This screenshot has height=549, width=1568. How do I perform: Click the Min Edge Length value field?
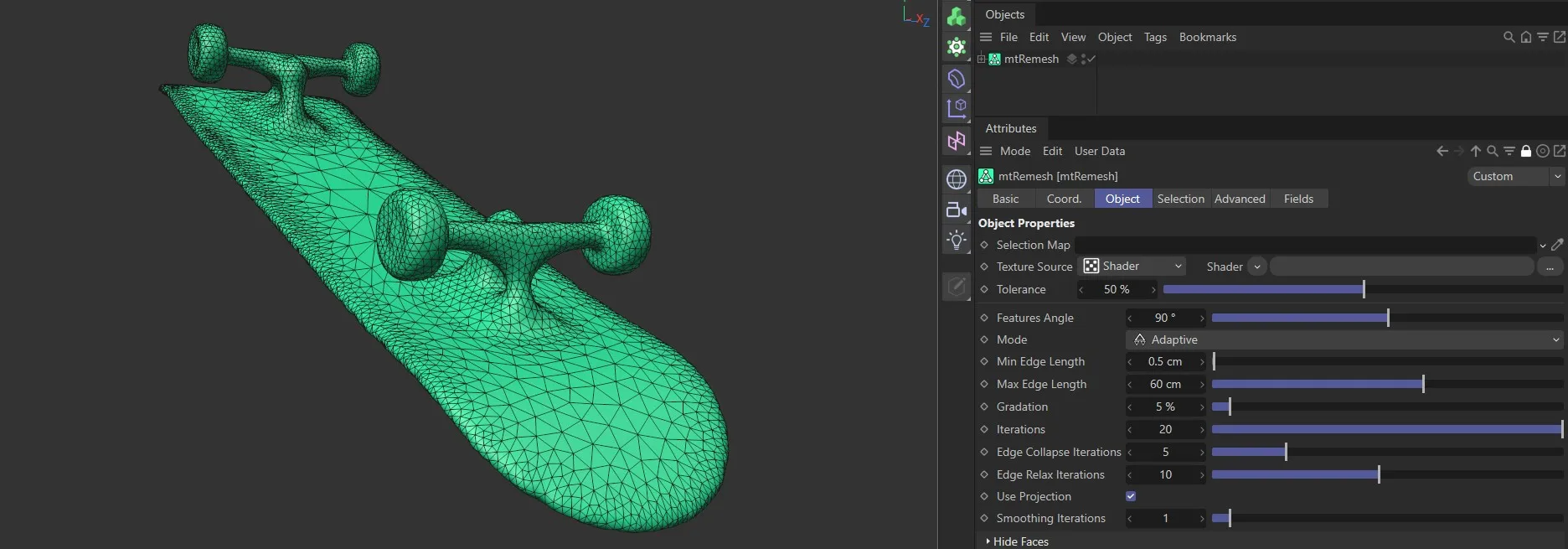click(x=1165, y=362)
